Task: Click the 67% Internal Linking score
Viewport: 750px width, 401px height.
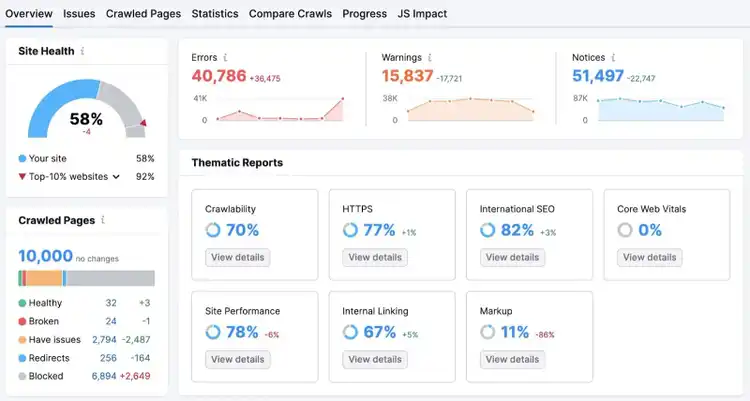Action: pyautogui.click(x=380, y=332)
